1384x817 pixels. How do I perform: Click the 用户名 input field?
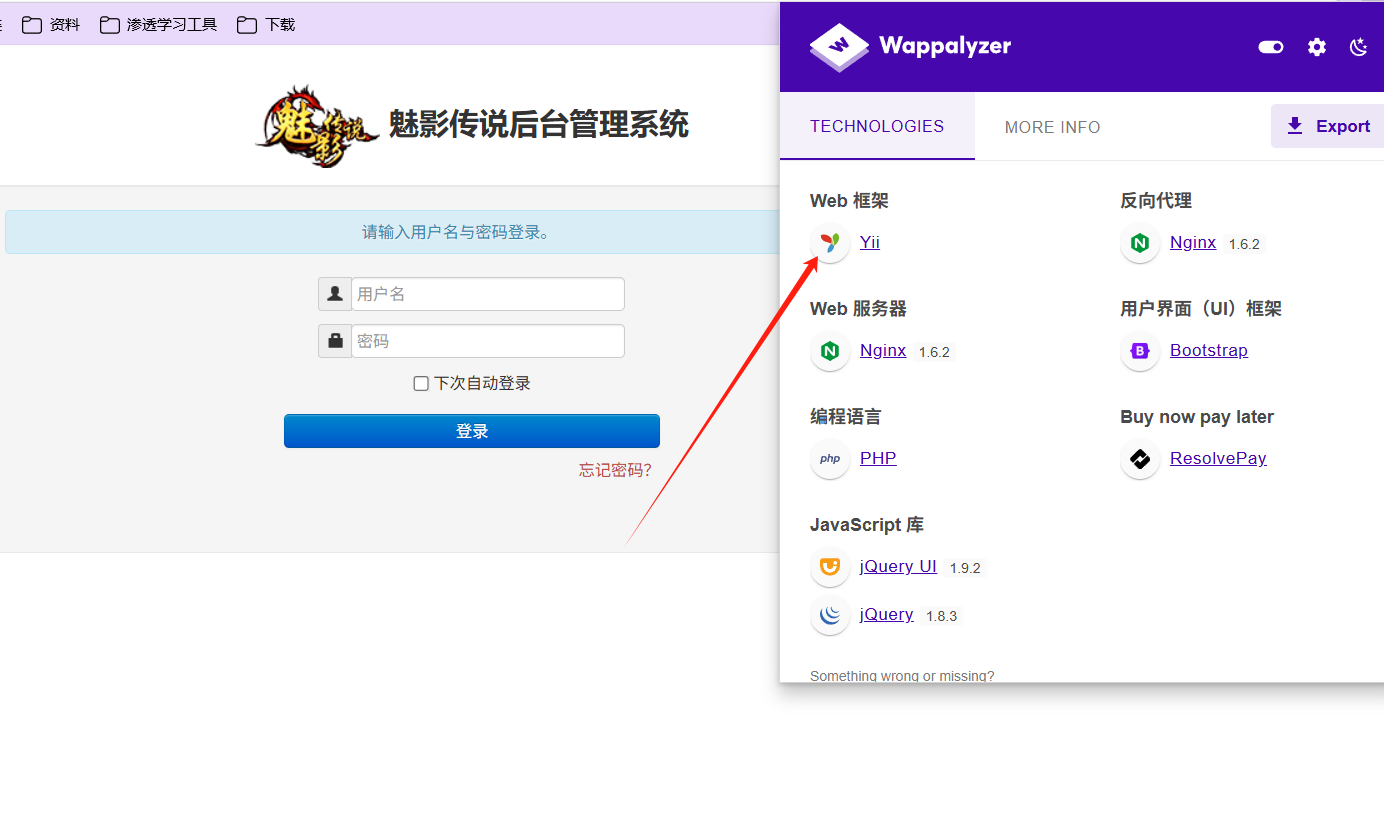pyautogui.click(x=488, y=294)
